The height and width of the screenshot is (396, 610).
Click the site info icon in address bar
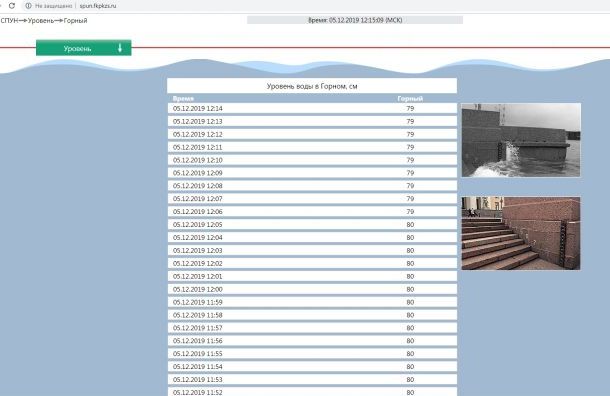point(28,6)
